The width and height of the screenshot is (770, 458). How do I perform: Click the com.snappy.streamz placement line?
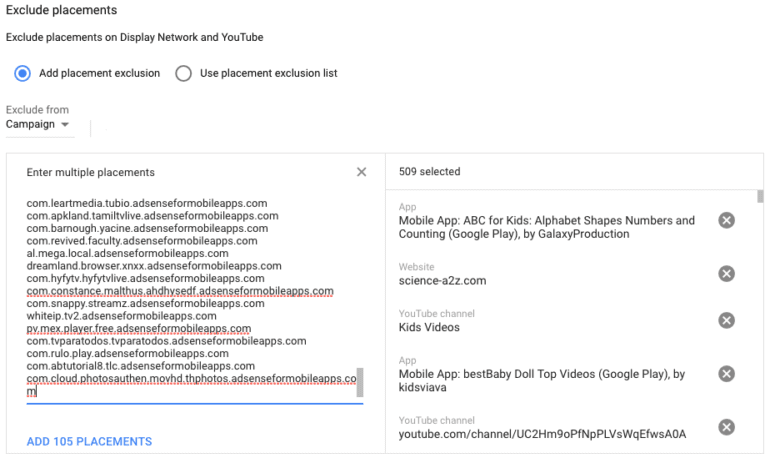coord(145,303)
